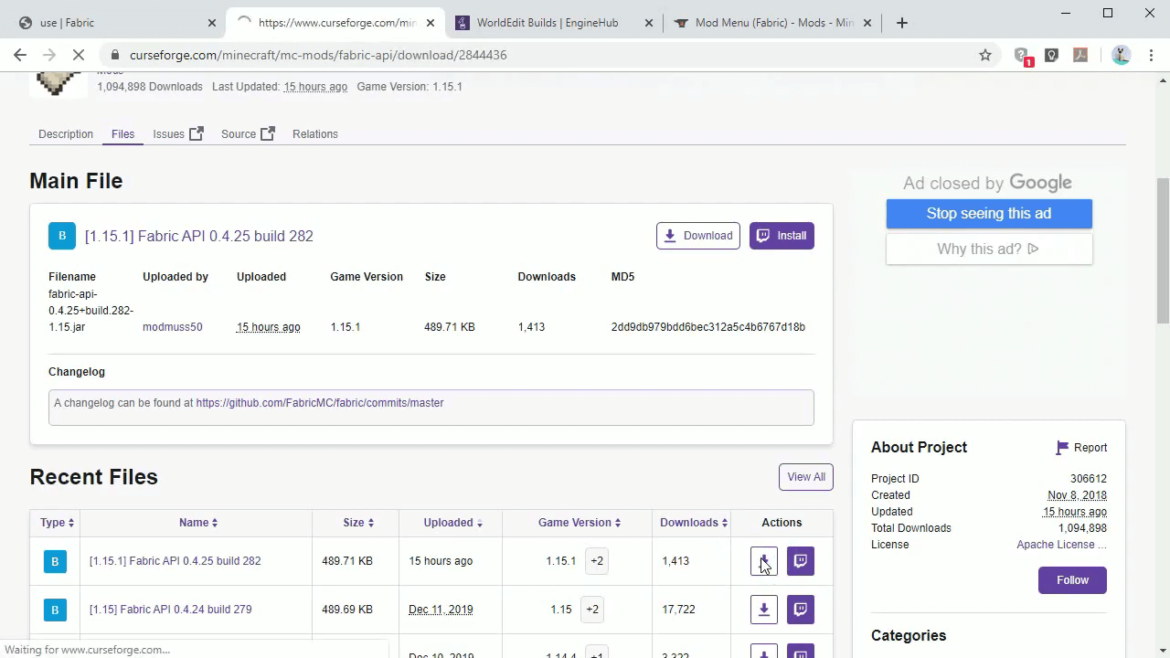Bookmark this page with the star icon
1170x658 pixels.
coord(985,55)
